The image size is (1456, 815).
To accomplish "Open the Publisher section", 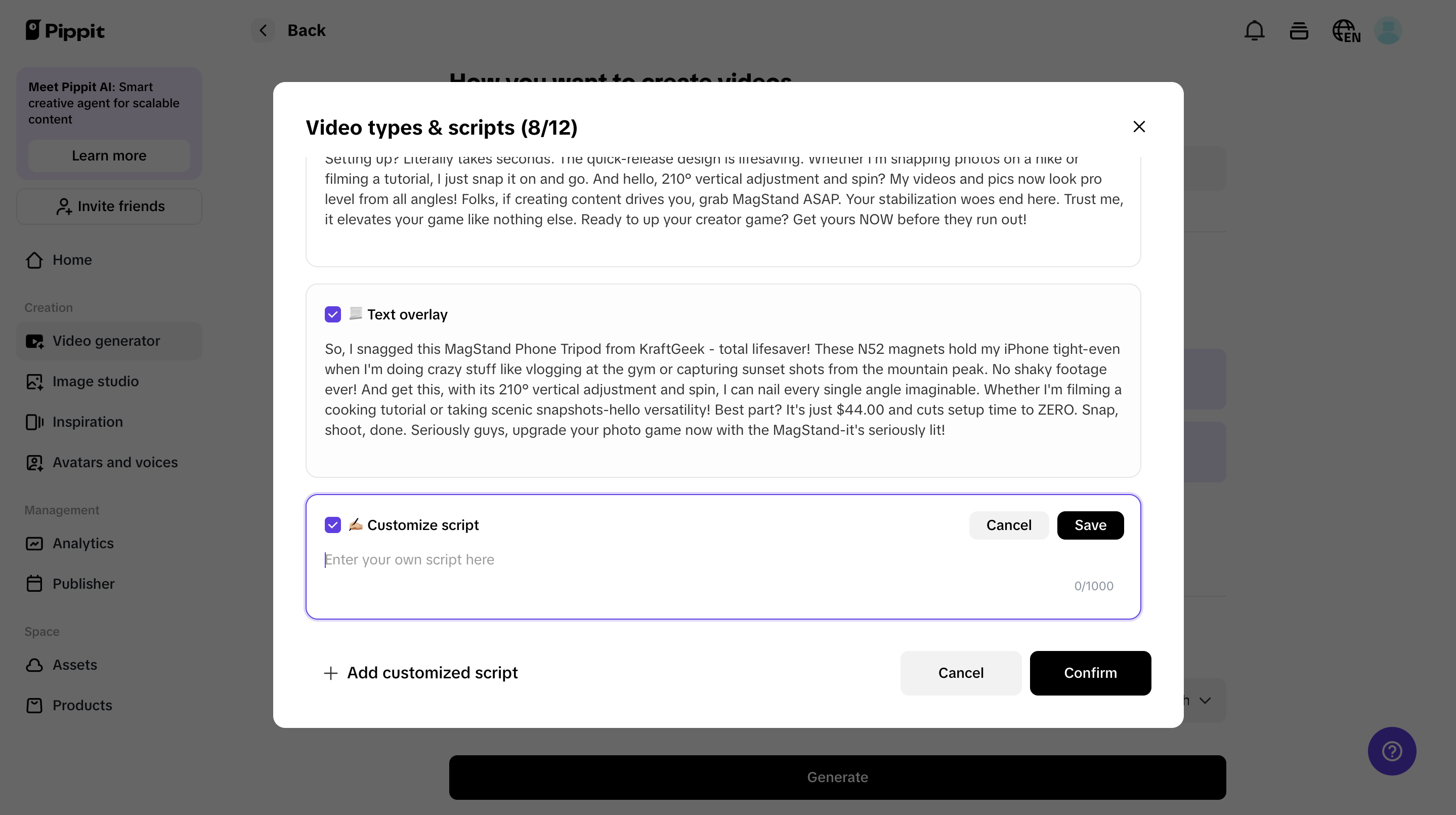I will coord(83,583).
